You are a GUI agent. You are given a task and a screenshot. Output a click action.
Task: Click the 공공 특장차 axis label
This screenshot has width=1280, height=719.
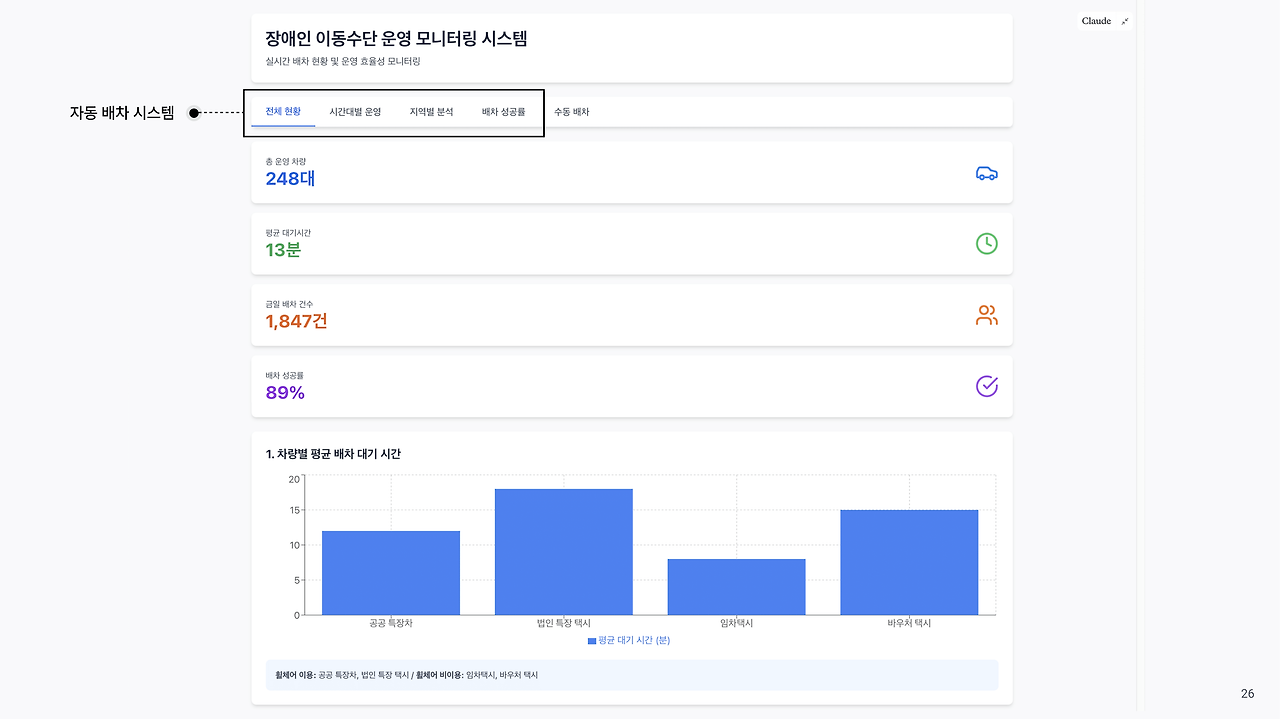[x=391, y=623]
